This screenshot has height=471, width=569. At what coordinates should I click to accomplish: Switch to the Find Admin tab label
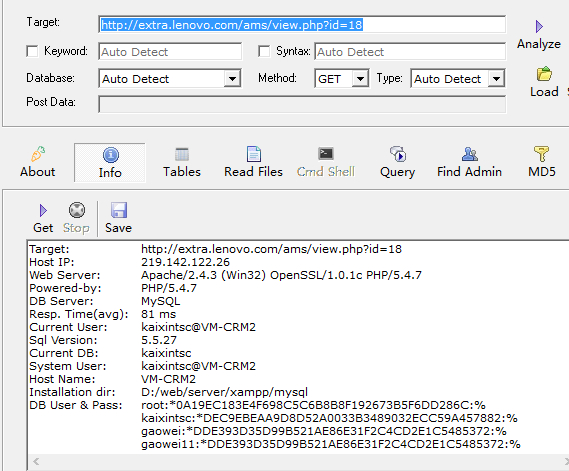pos(469,172)
